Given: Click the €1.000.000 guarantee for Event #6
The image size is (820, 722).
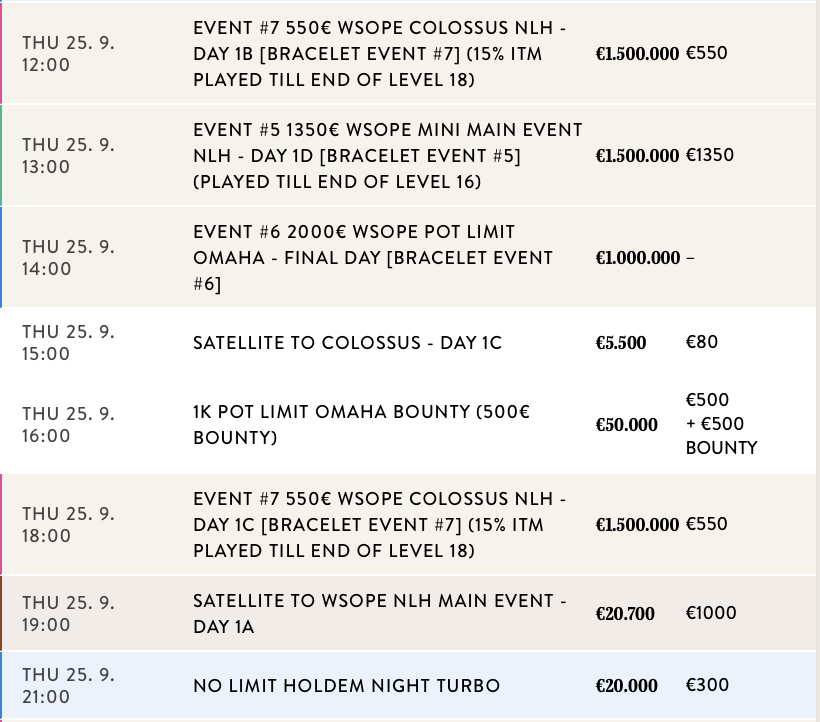Looking at the screenshot, I should [x=637, y=258].
